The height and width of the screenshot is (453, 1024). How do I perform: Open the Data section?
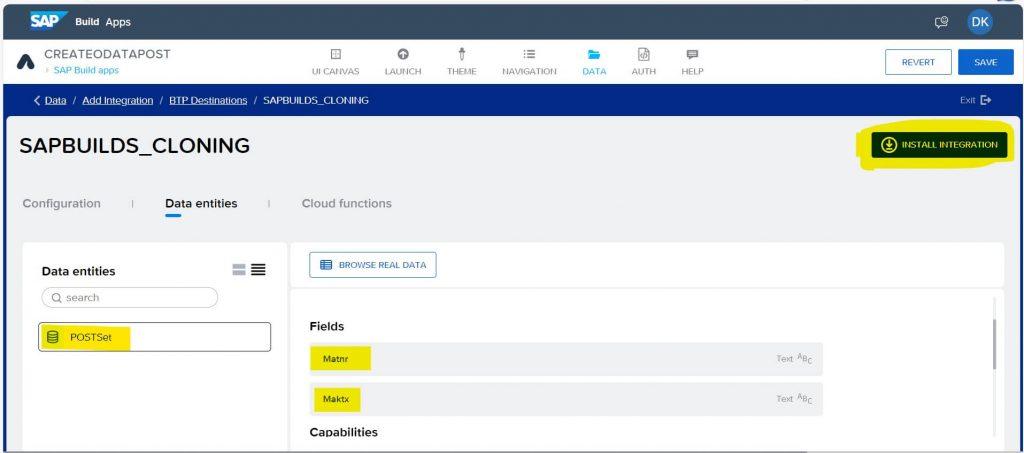pos(594,62)
